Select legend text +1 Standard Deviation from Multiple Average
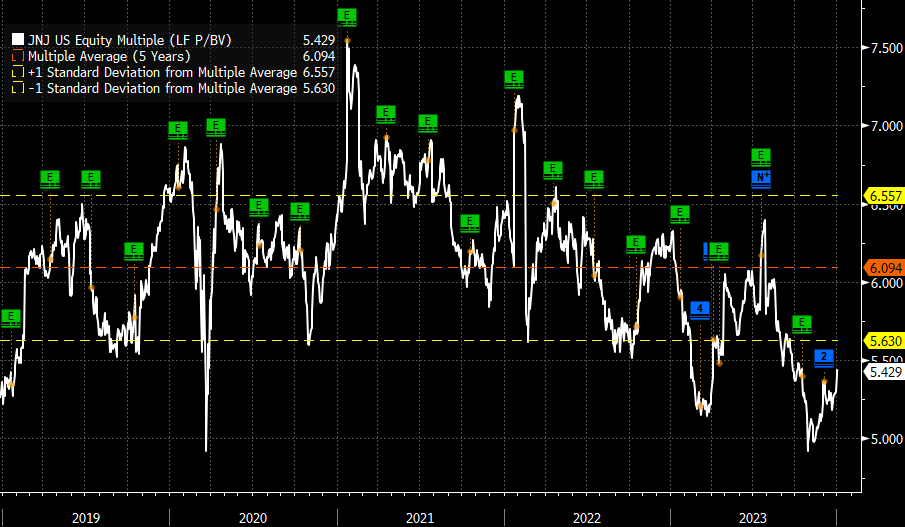905x527 pixels. tap(163, 72)
